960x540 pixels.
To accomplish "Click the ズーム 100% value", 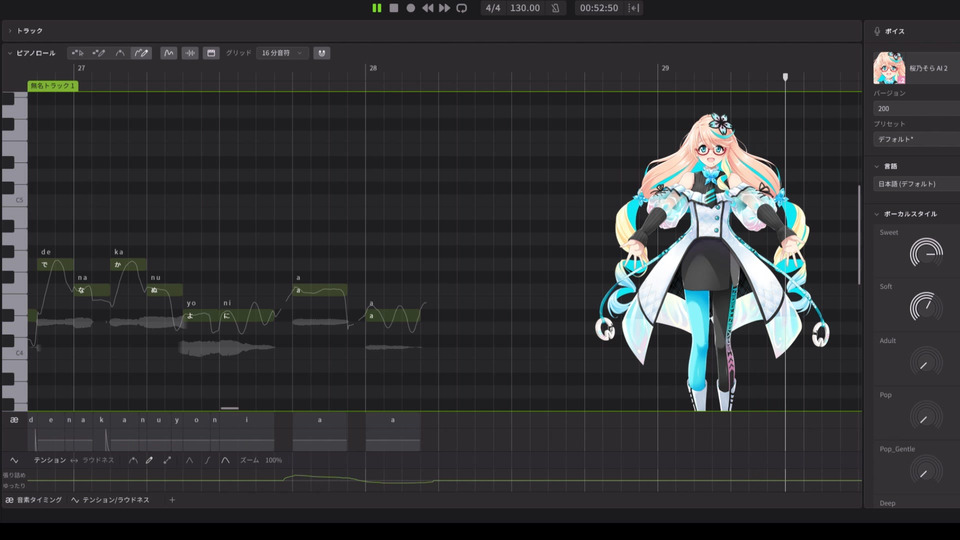I will [x=274, y=460].
